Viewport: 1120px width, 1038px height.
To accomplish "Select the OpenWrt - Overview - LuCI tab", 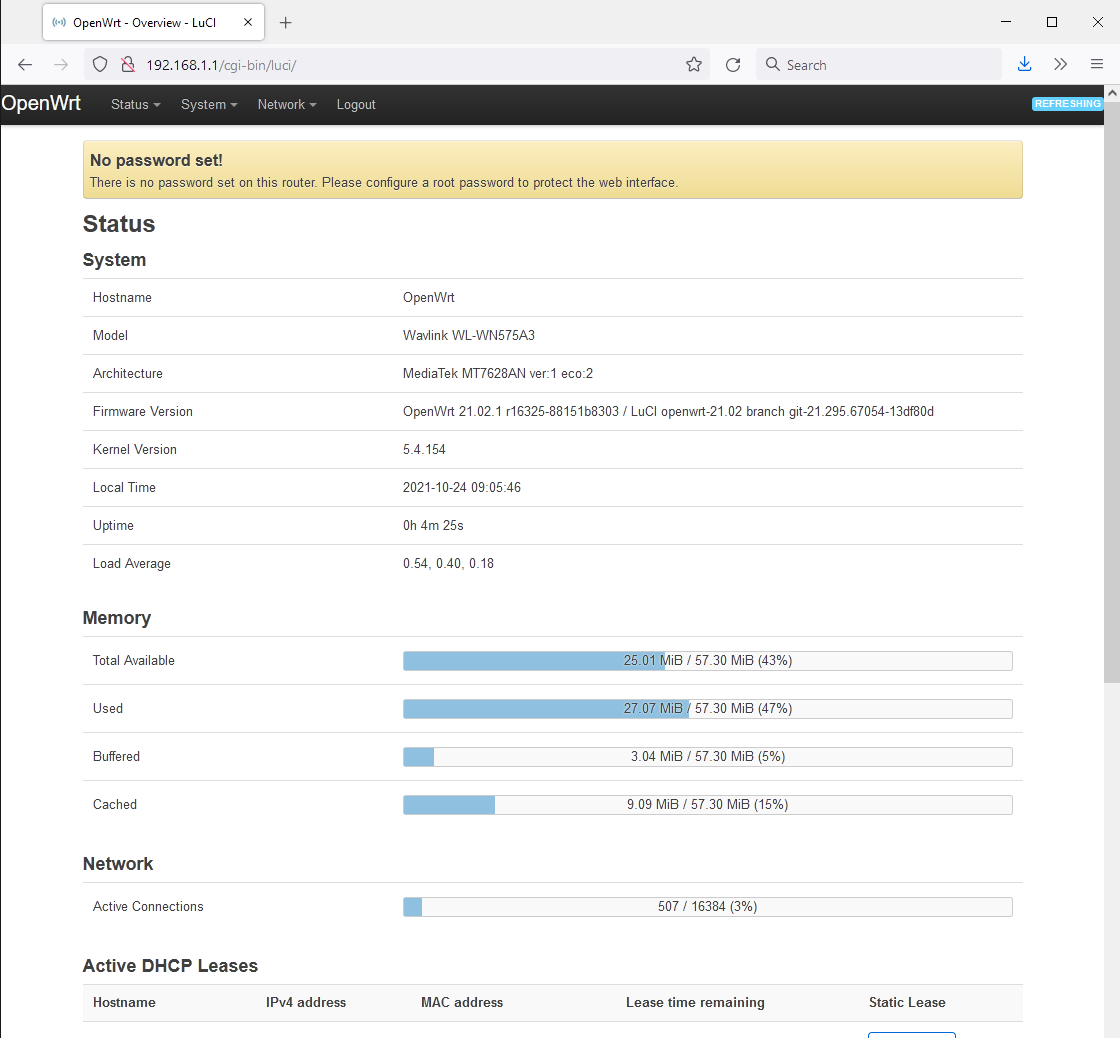I will click(x=154, y=23).
